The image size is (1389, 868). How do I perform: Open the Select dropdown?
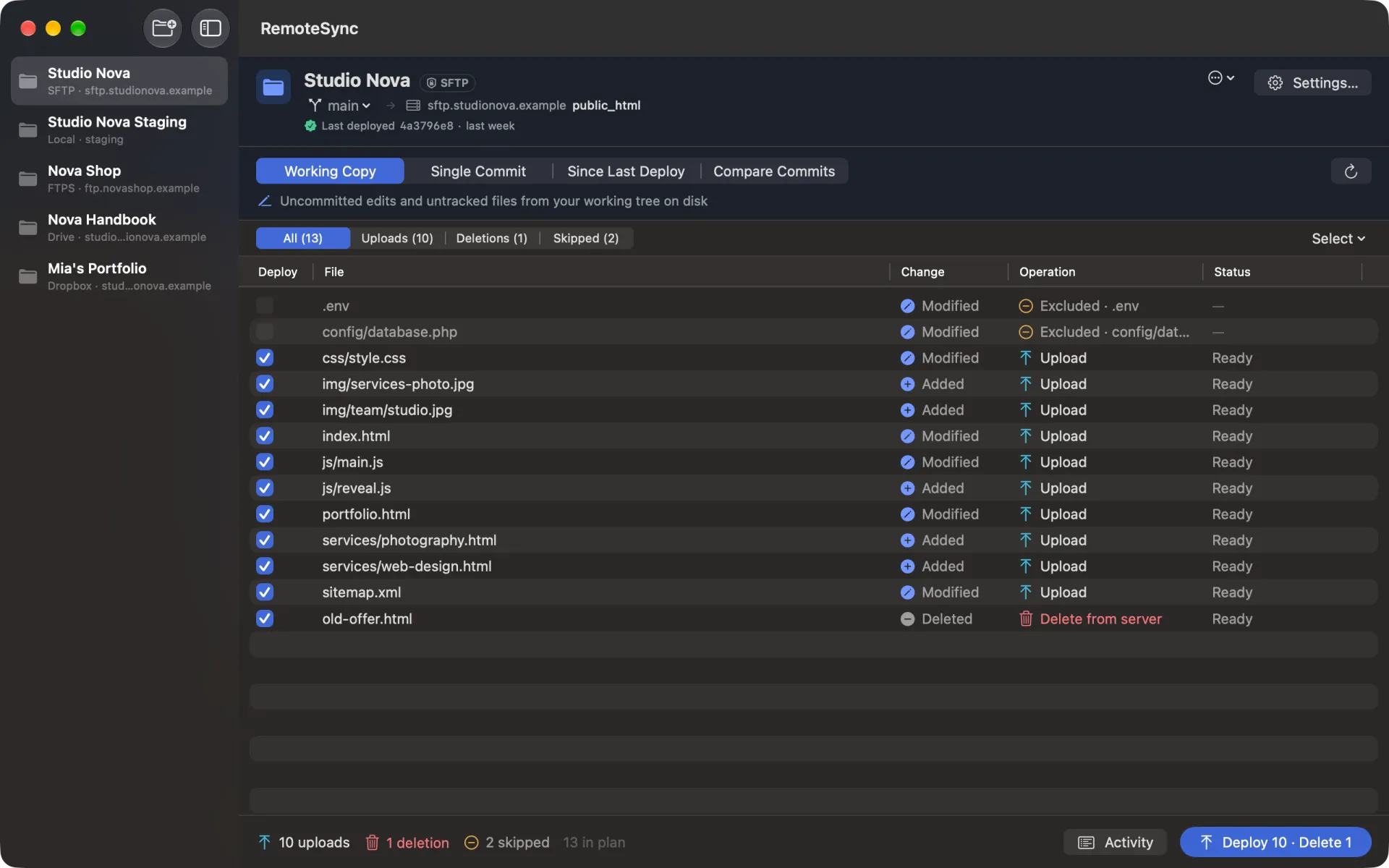1338,239
